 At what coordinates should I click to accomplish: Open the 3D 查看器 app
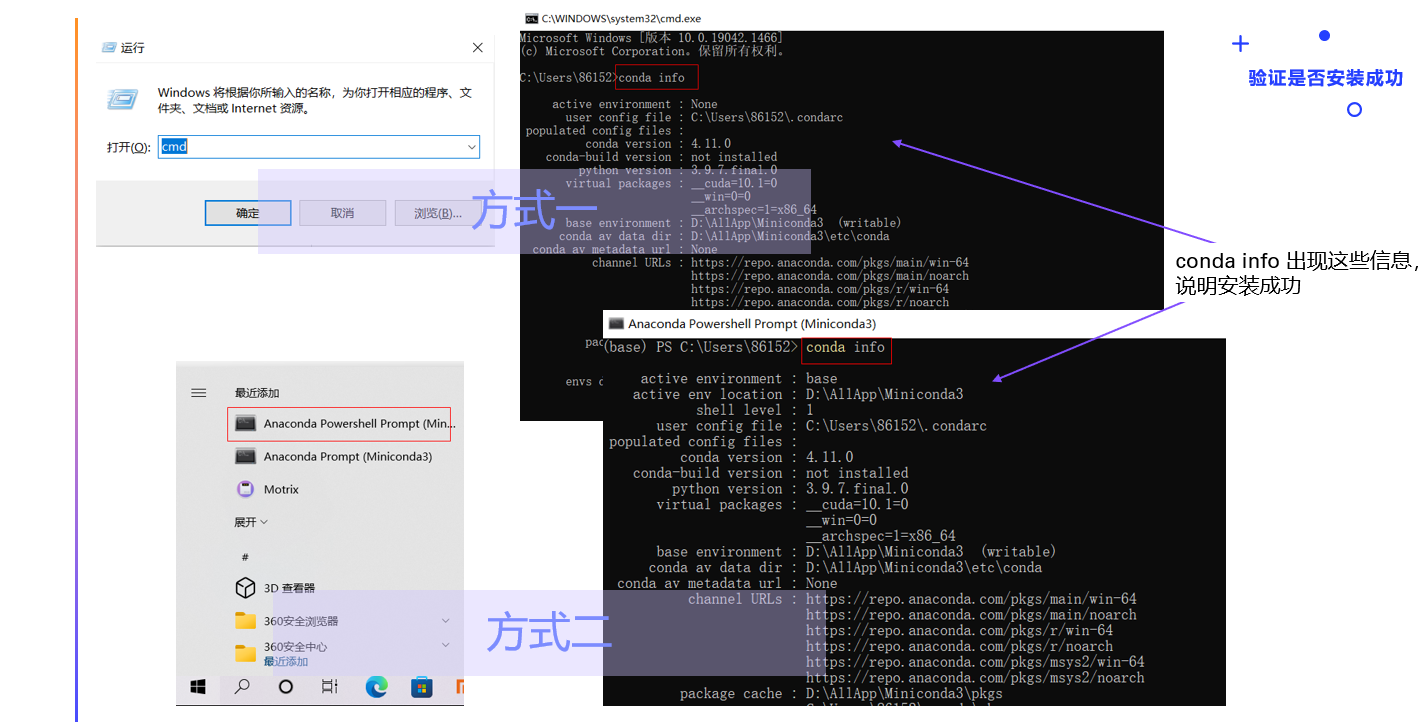275,588
